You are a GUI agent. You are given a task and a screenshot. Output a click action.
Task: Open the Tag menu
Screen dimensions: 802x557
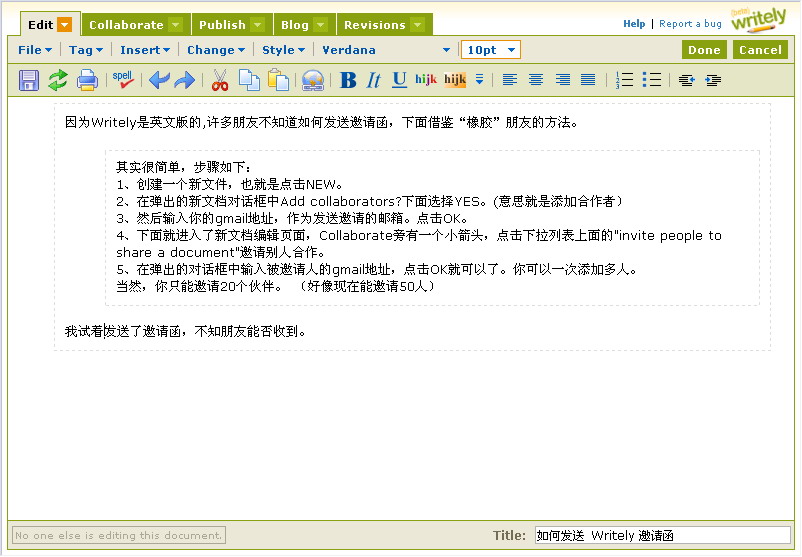tap(86, 50)
